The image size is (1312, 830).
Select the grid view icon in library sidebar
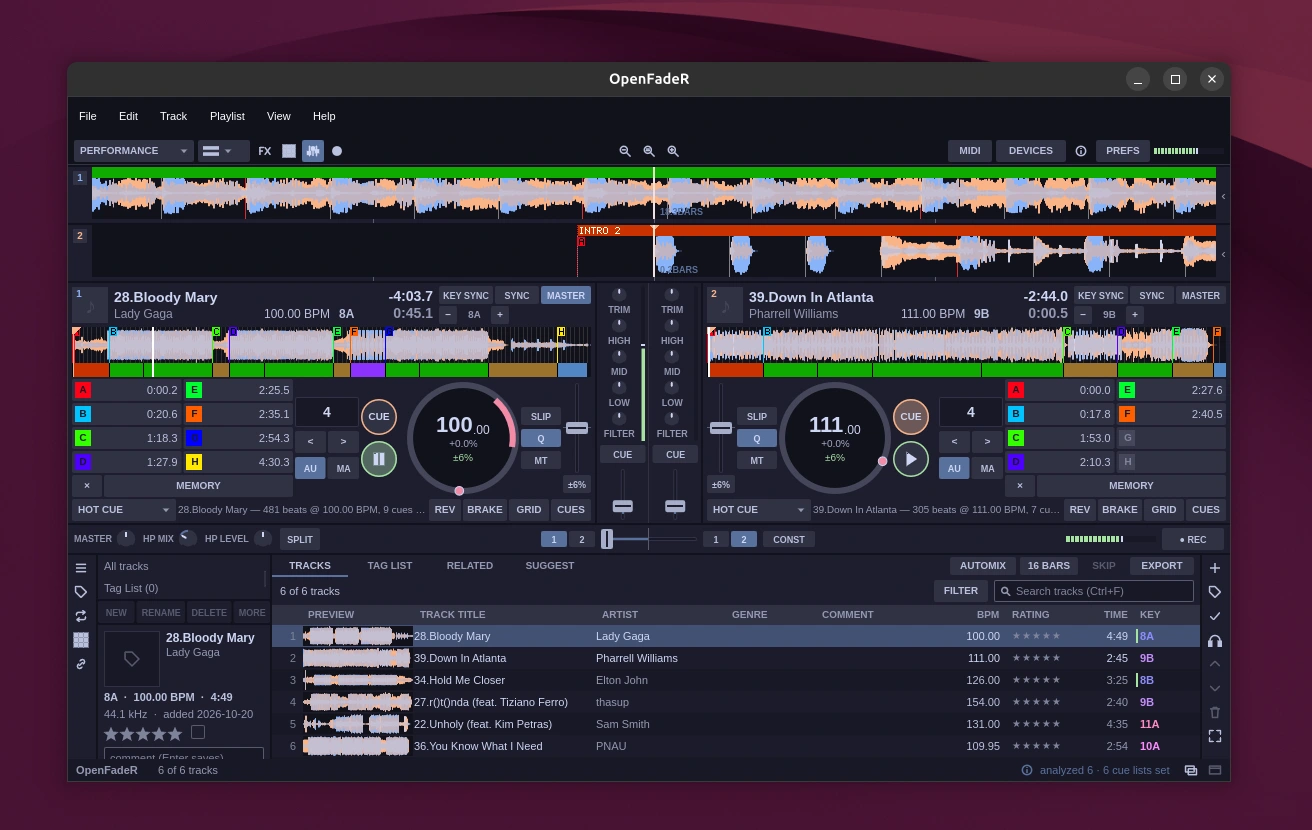81,640
